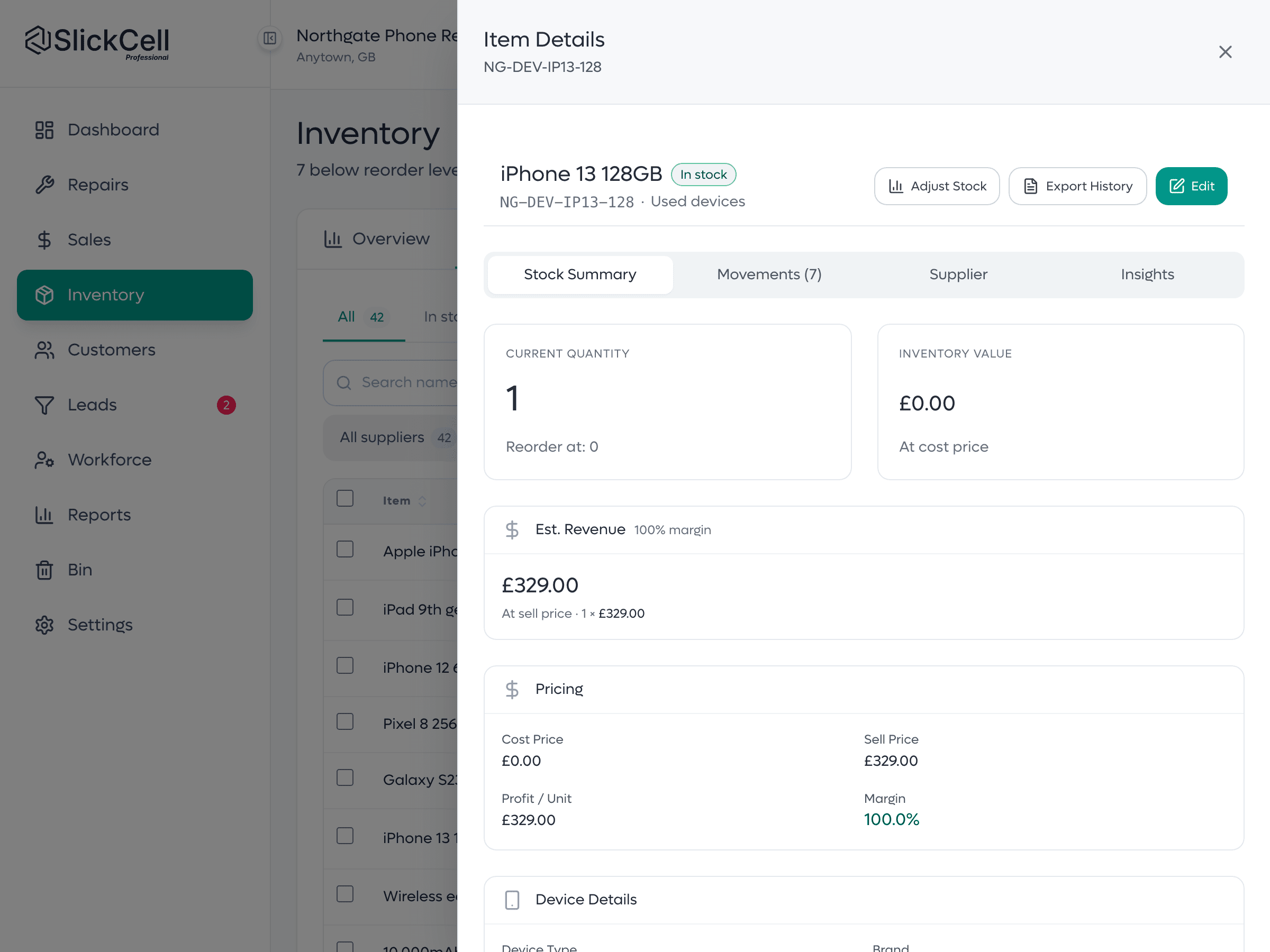Click the dollar icon beside Est. Revenue

(512, 529)
